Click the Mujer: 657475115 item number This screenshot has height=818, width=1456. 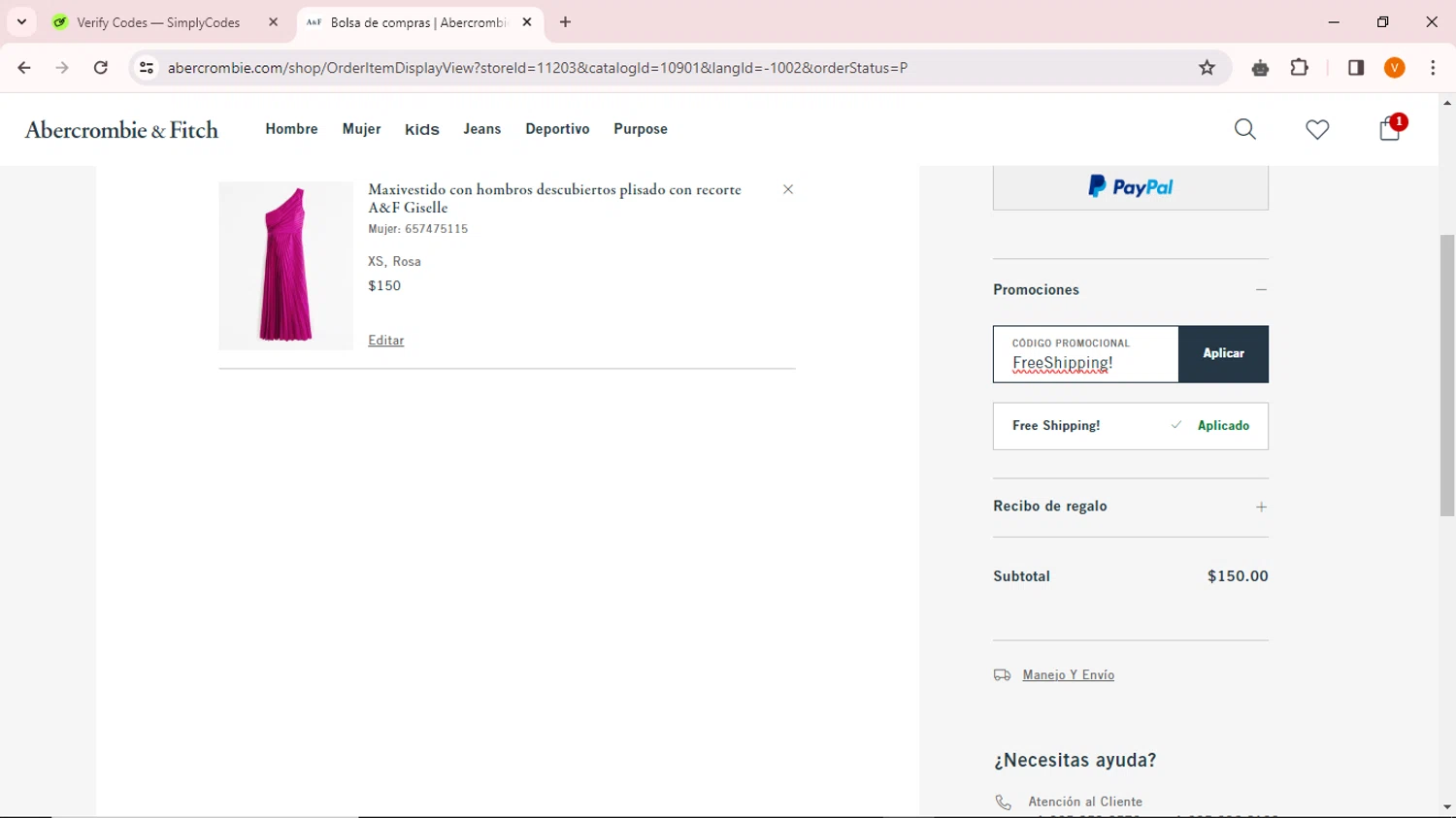[417, 229]
